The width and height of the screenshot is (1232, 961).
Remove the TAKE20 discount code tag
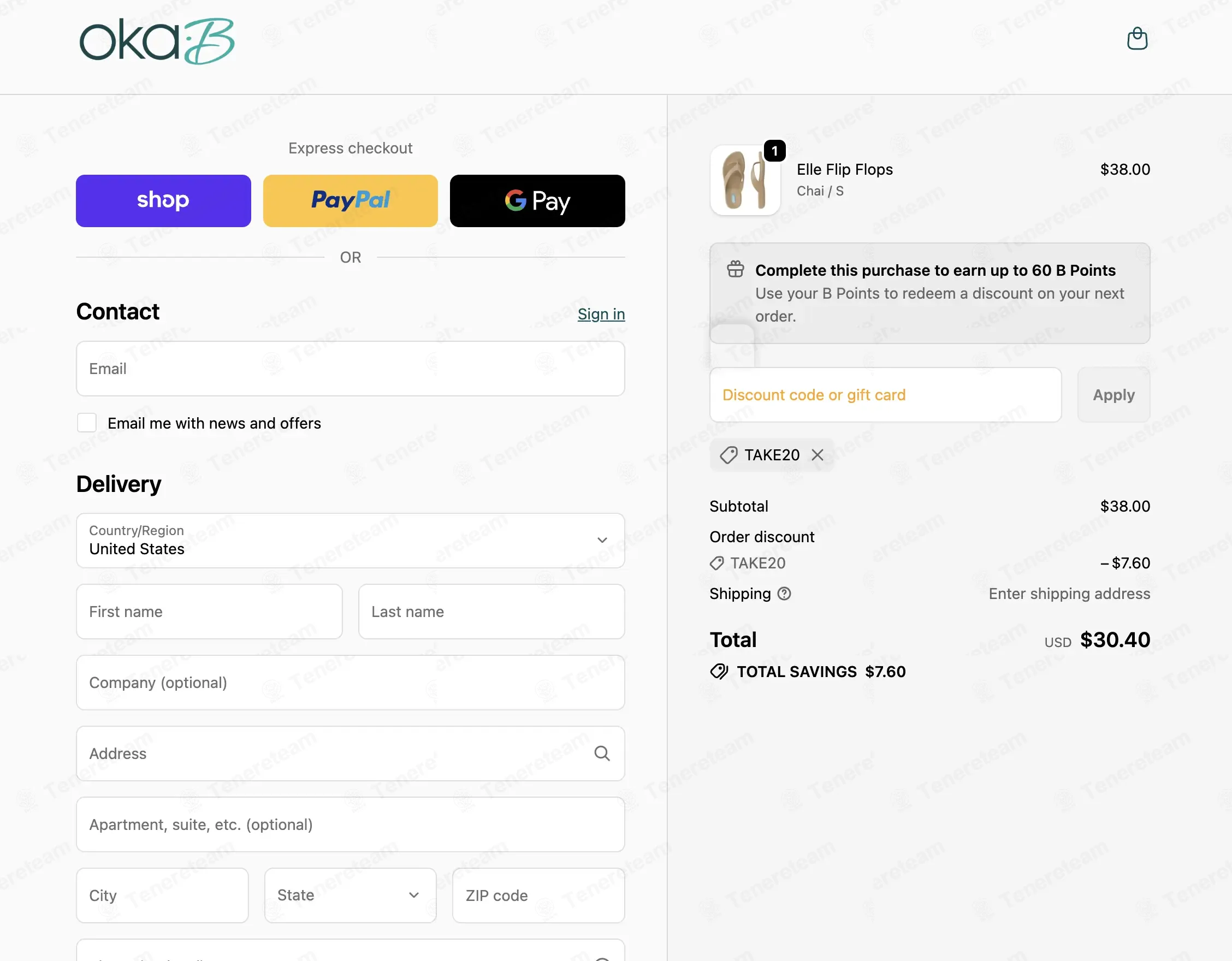coord(818,455)
